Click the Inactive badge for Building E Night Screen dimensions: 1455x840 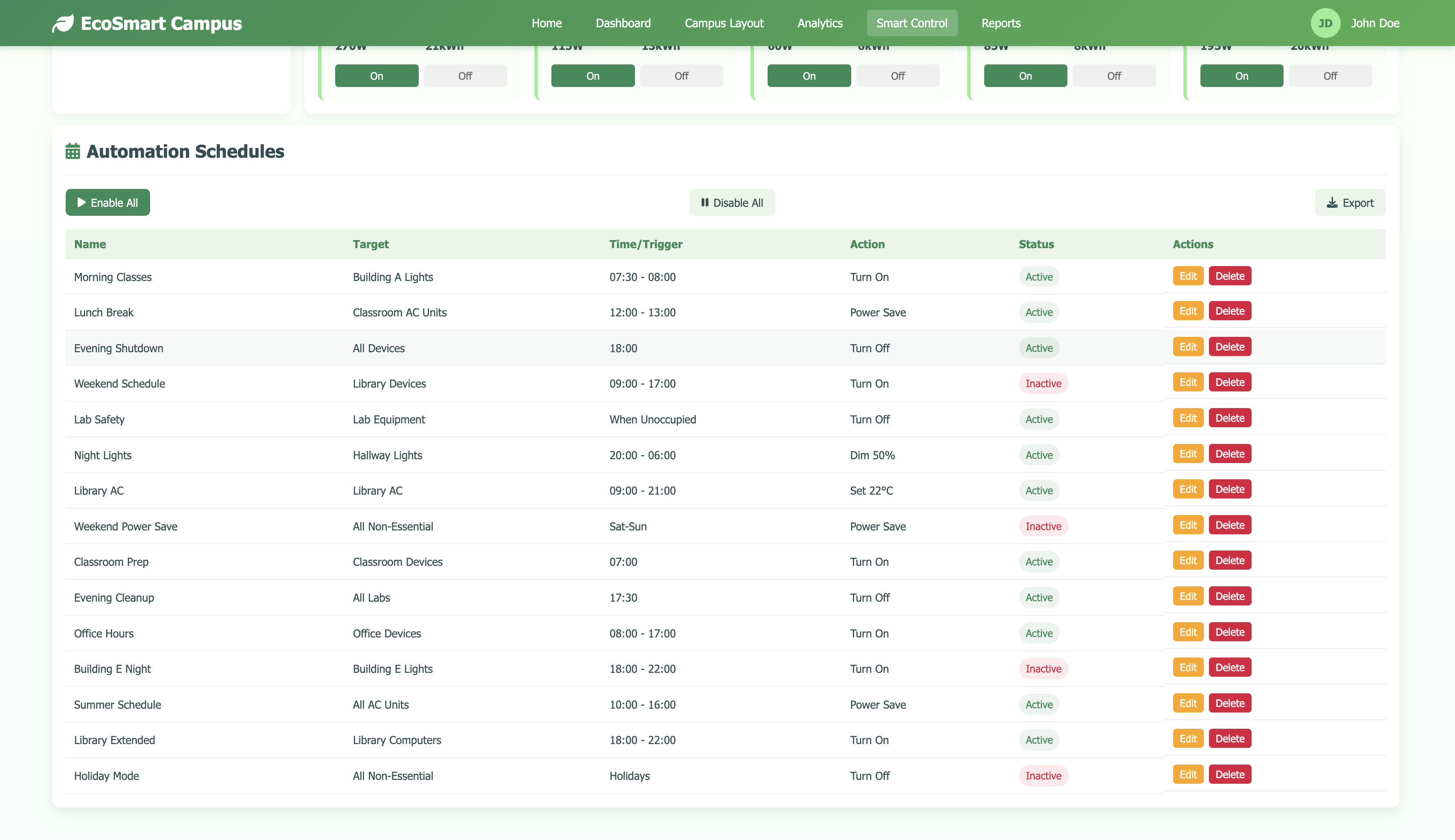click(1043, 669)
